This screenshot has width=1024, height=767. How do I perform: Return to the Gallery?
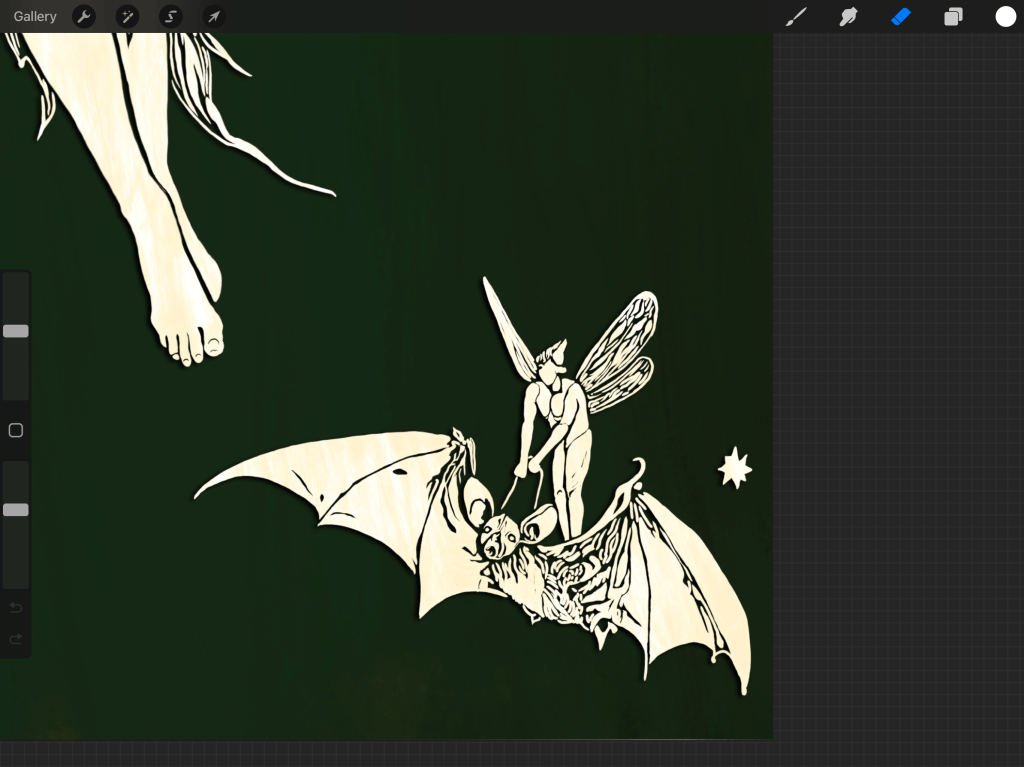pyautogui.click(x=35, y=17)
